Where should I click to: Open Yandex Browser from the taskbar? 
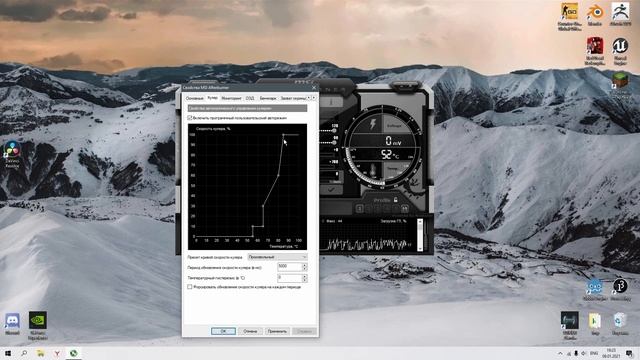[57, 353]
